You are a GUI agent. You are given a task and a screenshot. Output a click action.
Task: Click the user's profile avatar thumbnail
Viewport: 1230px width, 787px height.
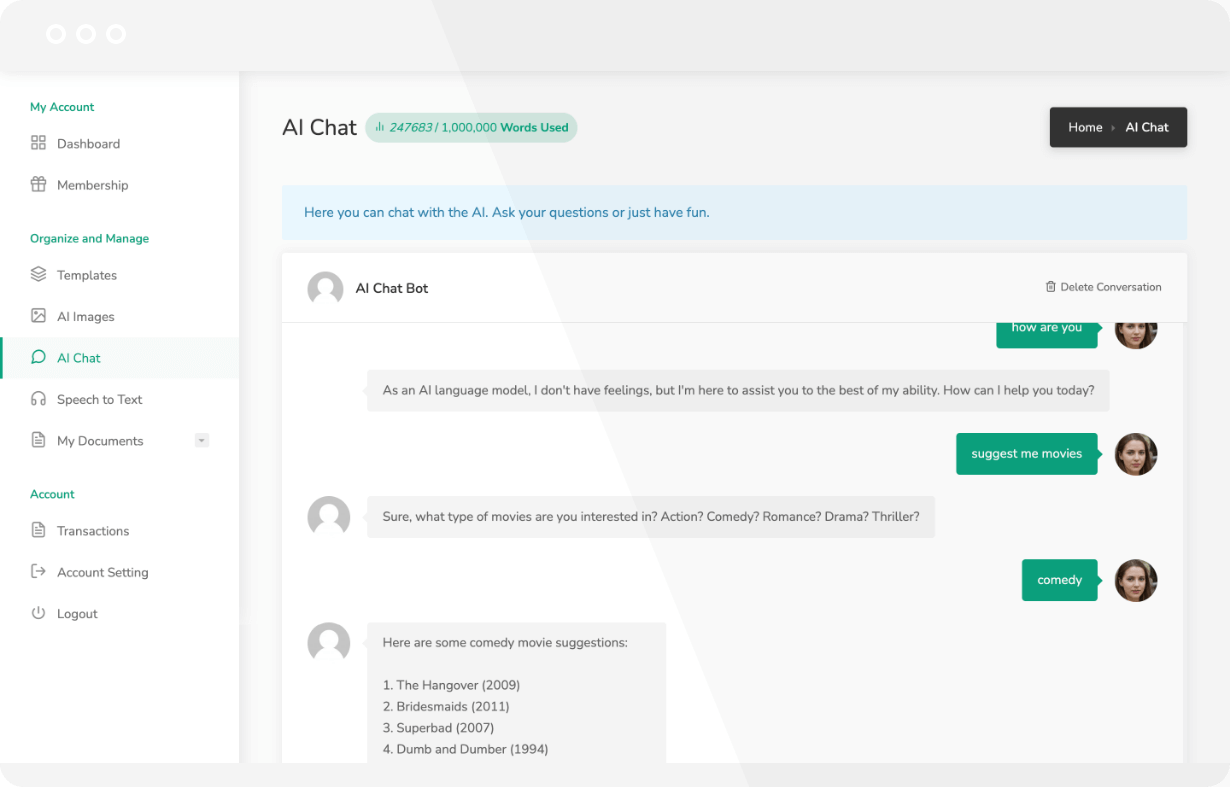(x=1136, y=454)
